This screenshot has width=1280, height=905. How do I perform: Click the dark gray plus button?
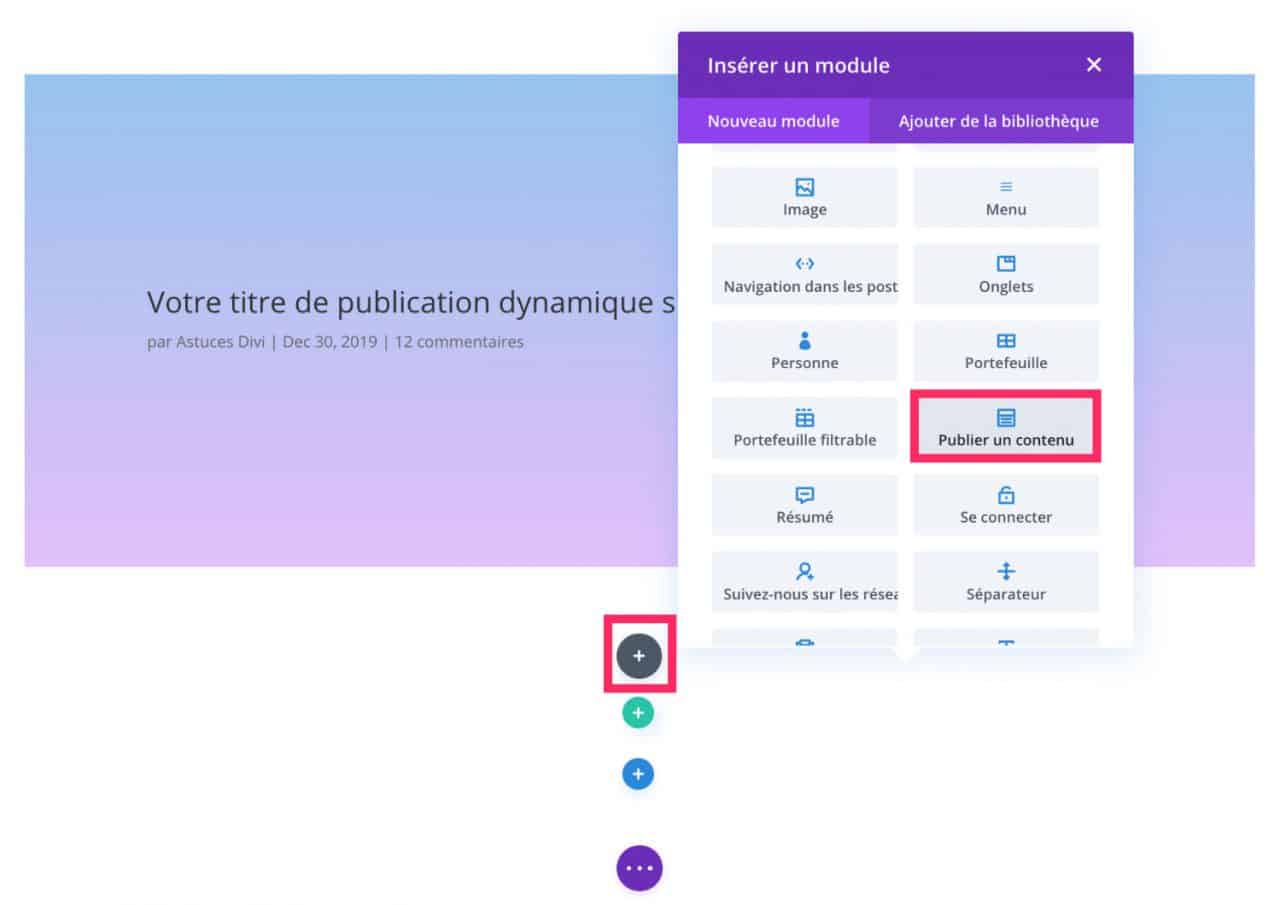click(x=638, y=655)
